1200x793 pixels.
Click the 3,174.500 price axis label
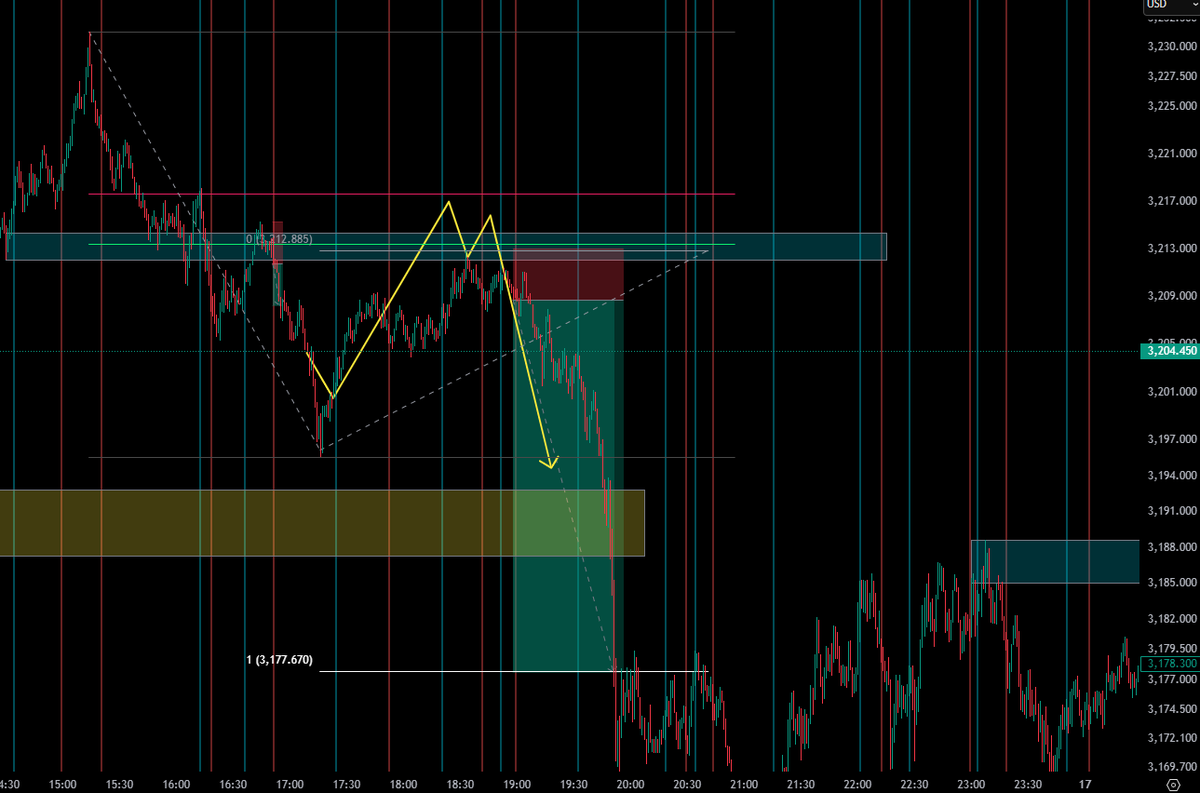1172,709
